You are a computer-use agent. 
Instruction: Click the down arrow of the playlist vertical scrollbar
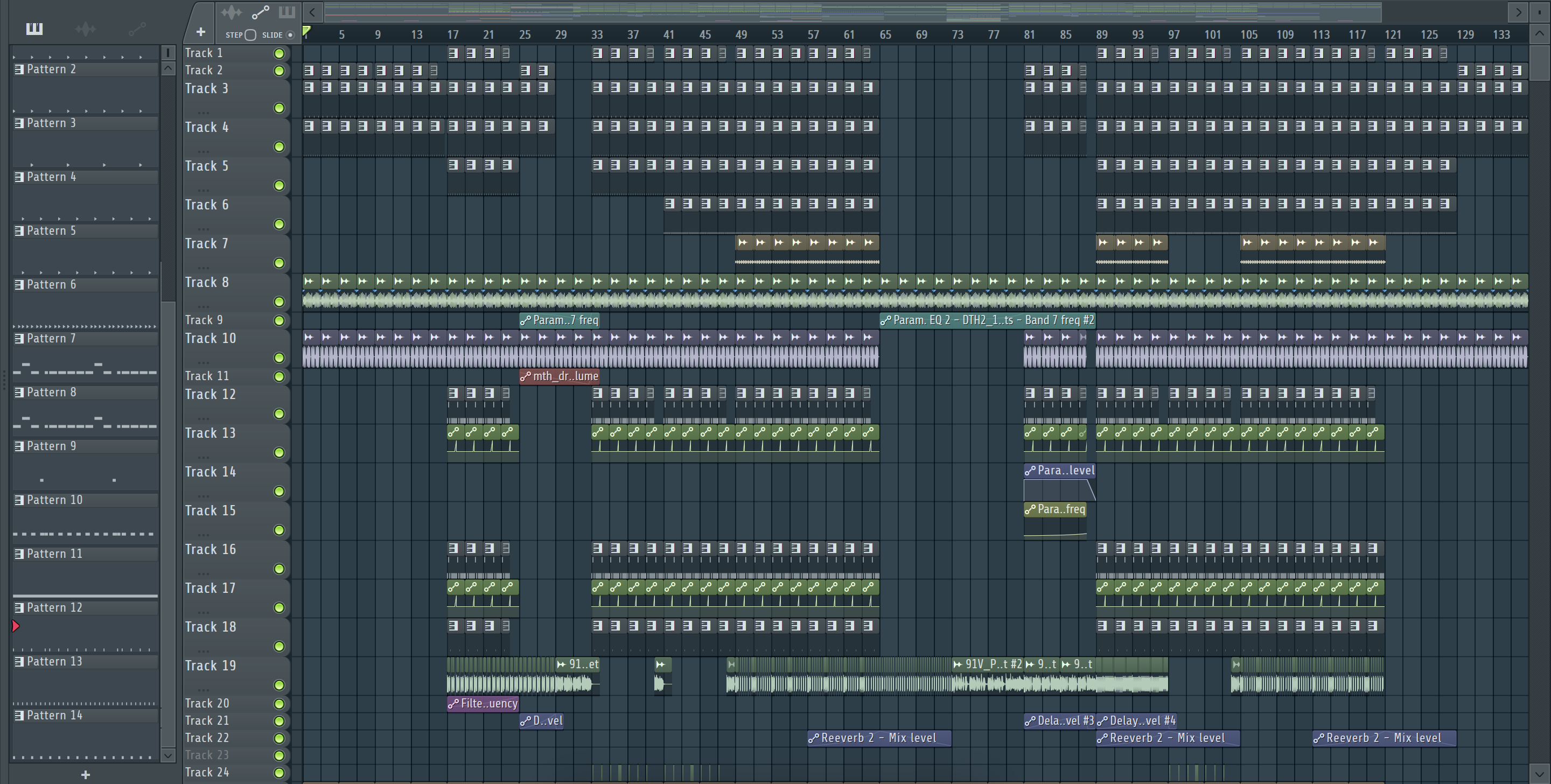(x=1540, y=773)
